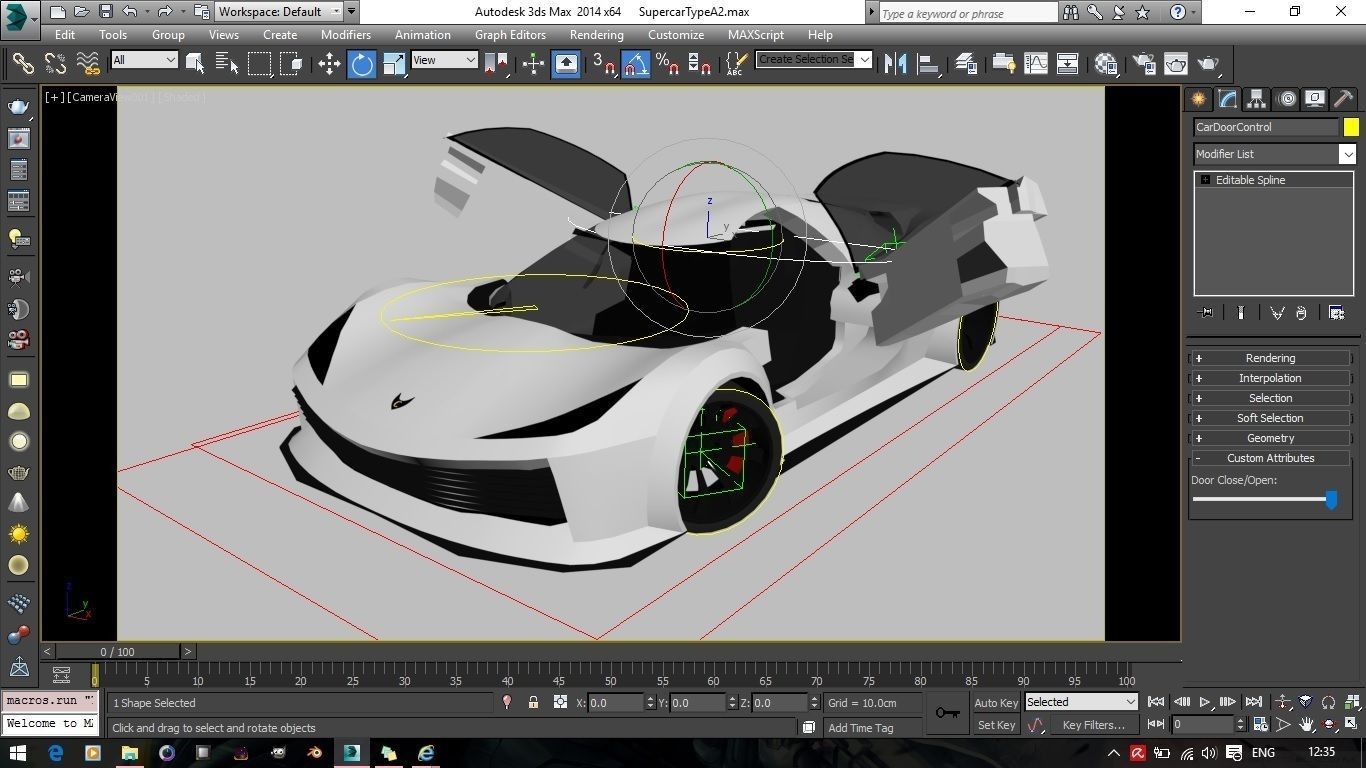
Task: Open Render Setup dialog
Action: (x=1144, y=63)
